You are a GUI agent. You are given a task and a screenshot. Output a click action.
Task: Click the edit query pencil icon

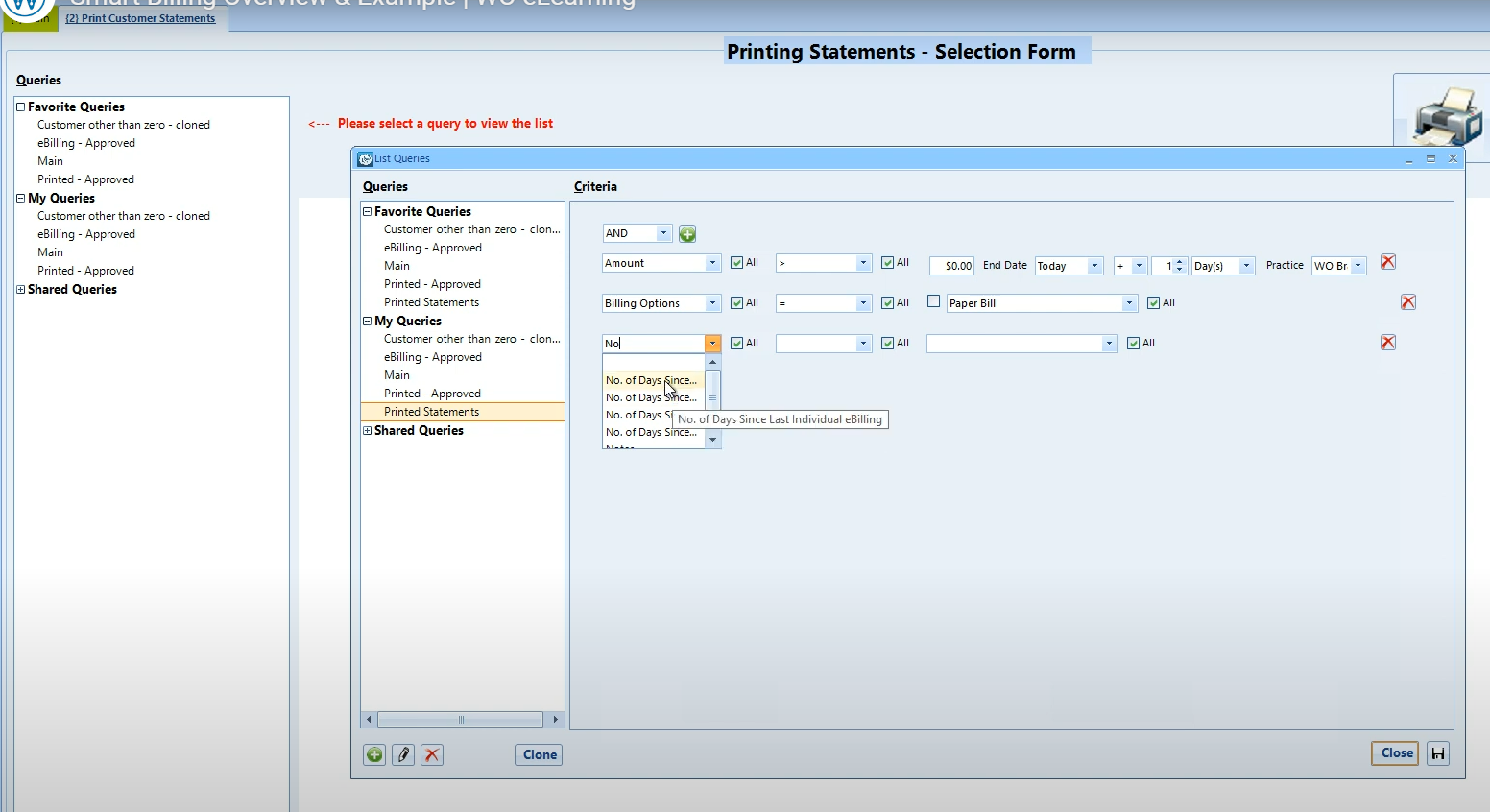(403, 754)
